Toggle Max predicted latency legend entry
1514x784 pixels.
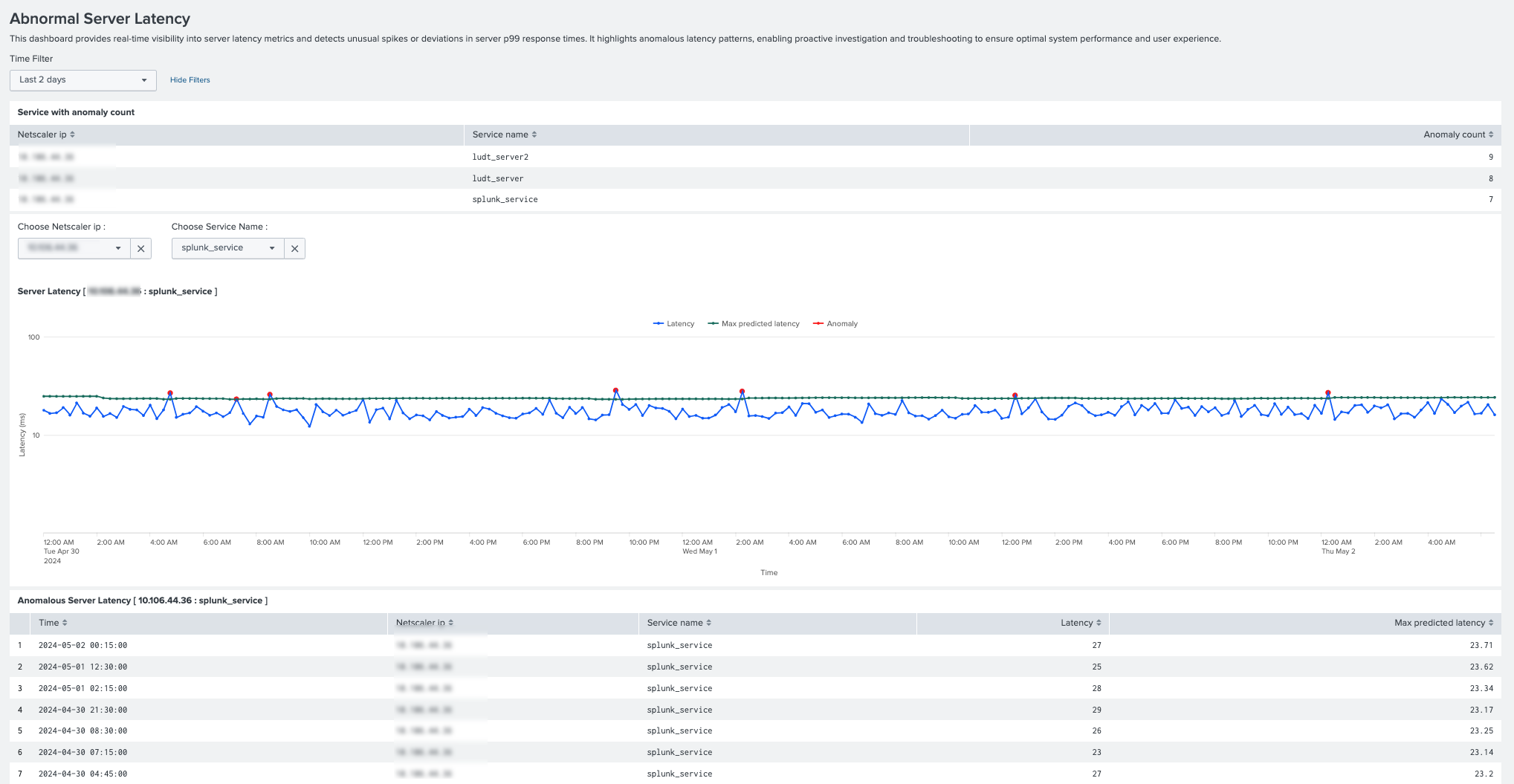pyautogui.click(x=754, y=324)
